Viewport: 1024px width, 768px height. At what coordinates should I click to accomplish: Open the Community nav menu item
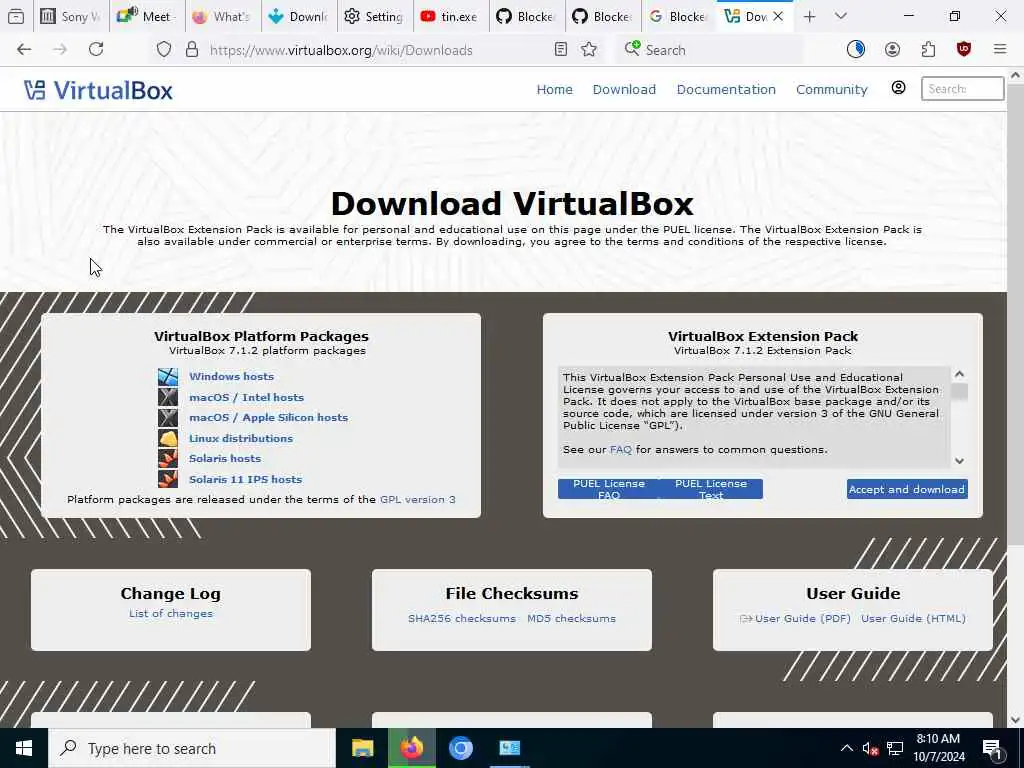[832, 89]
